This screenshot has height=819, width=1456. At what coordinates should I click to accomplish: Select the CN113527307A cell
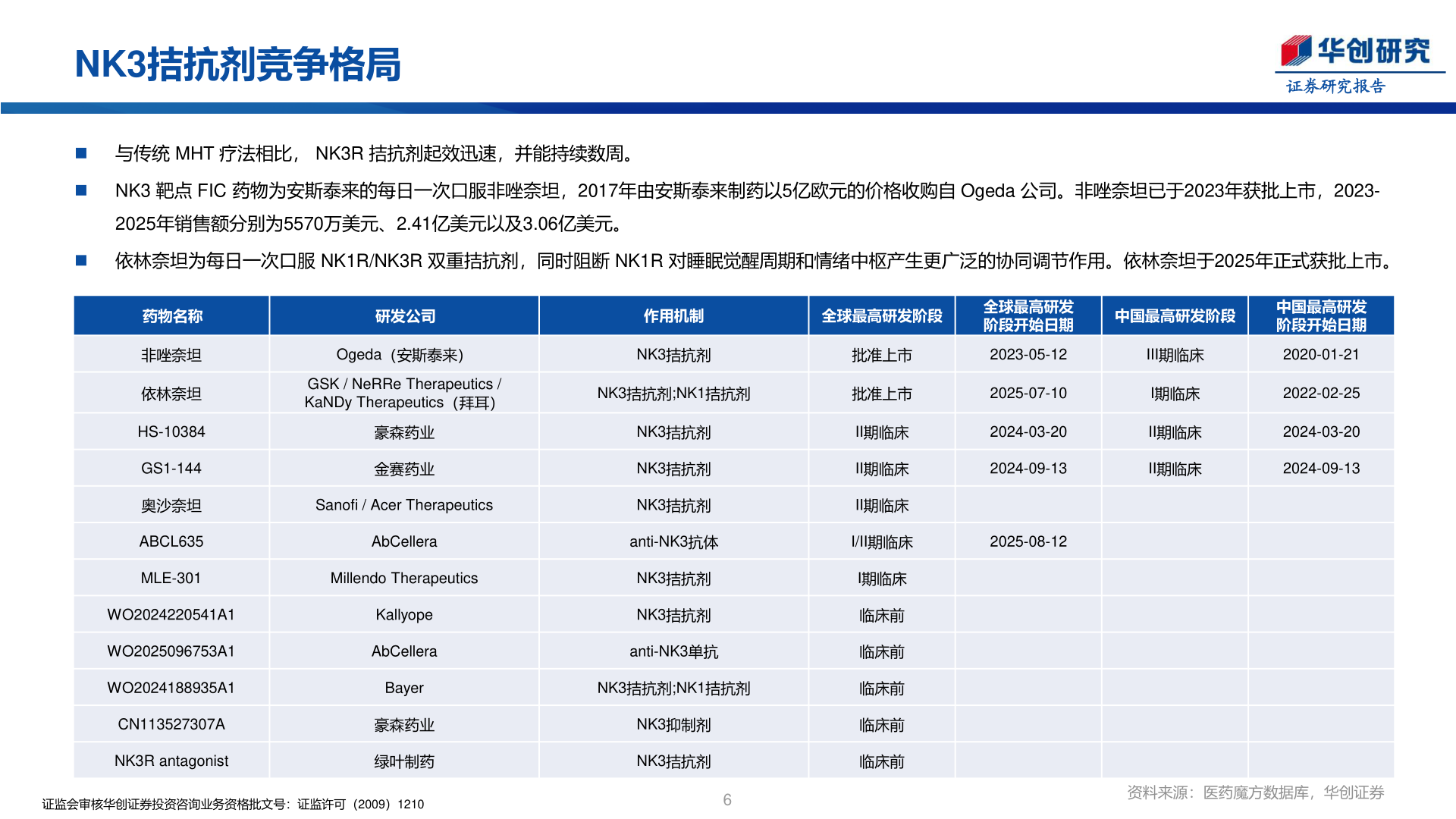[x=171, y=724]
